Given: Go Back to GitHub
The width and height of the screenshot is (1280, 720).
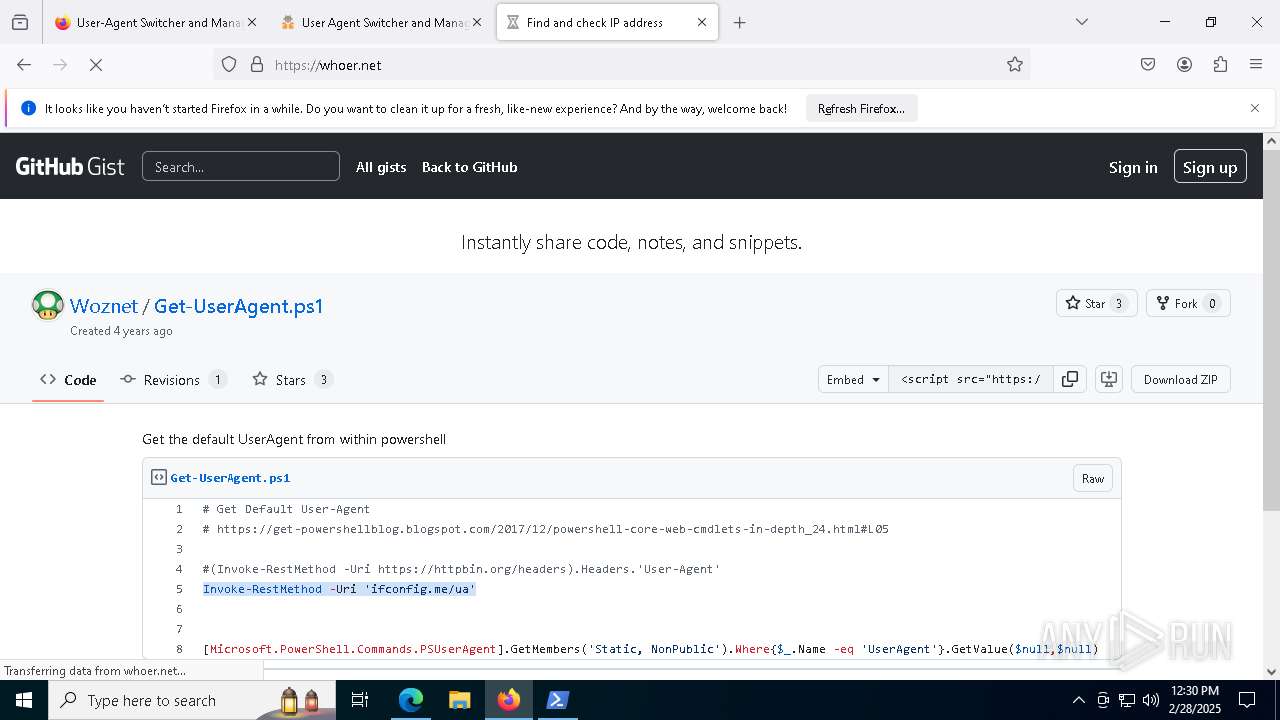Looking at the screenshot, I should 469,167.
